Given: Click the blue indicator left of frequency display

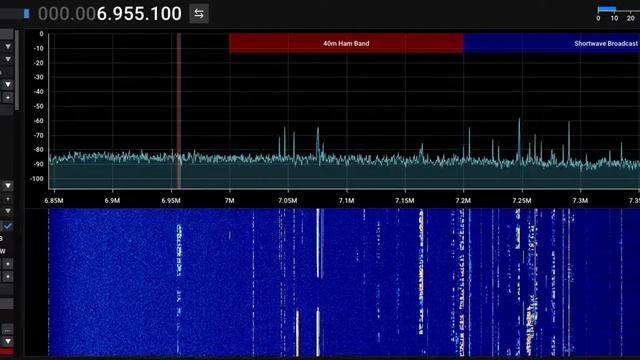Looking at the screenshot, I should point(27,14).
